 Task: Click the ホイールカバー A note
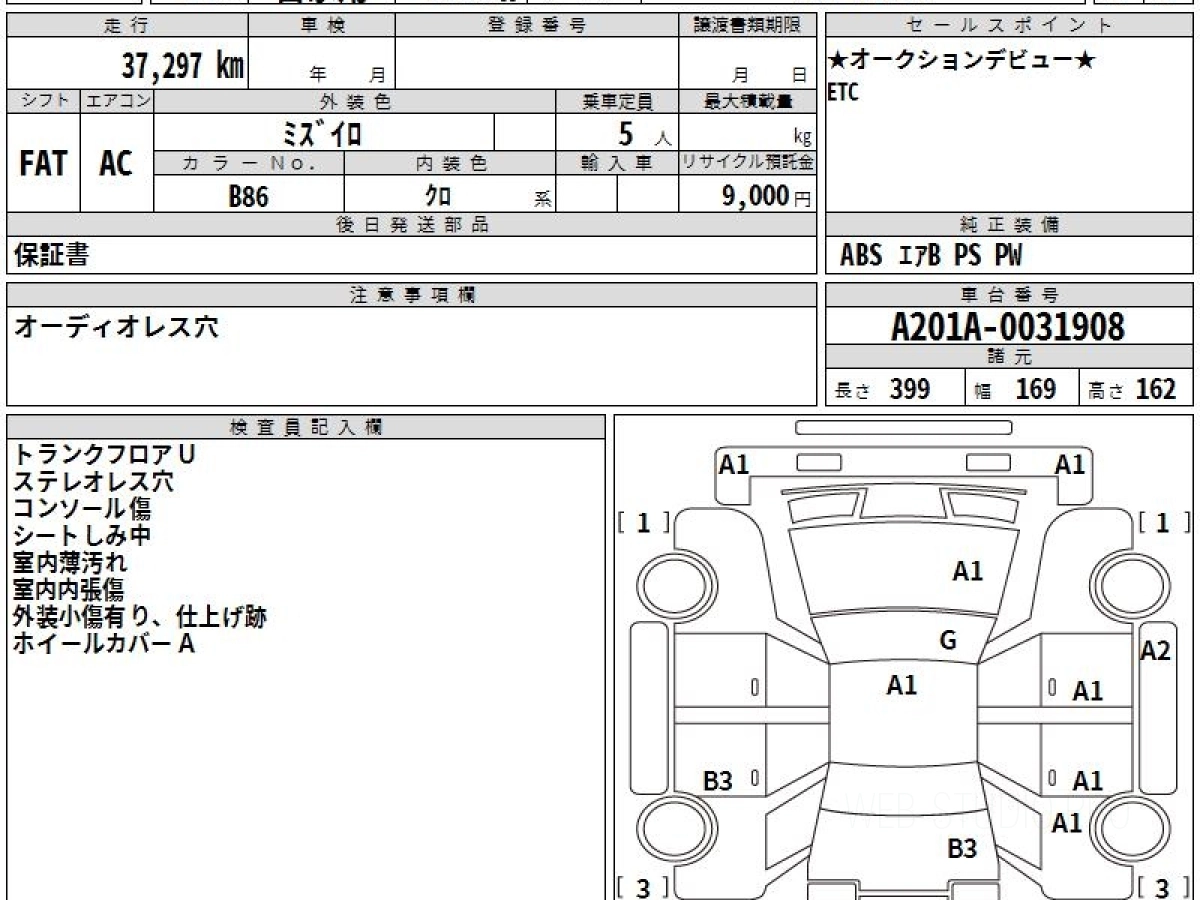(x=104, y=643)
